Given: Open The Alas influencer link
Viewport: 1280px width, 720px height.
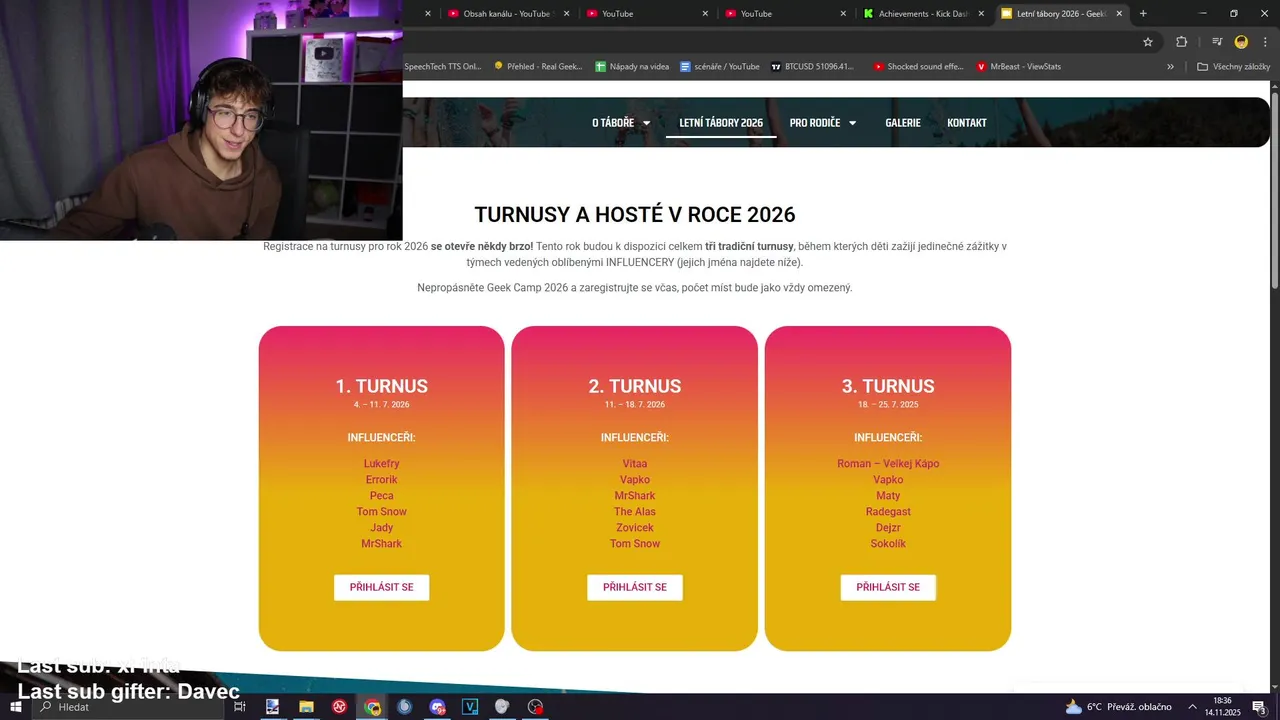Looking at the screenshot, I should coord(635,512).
